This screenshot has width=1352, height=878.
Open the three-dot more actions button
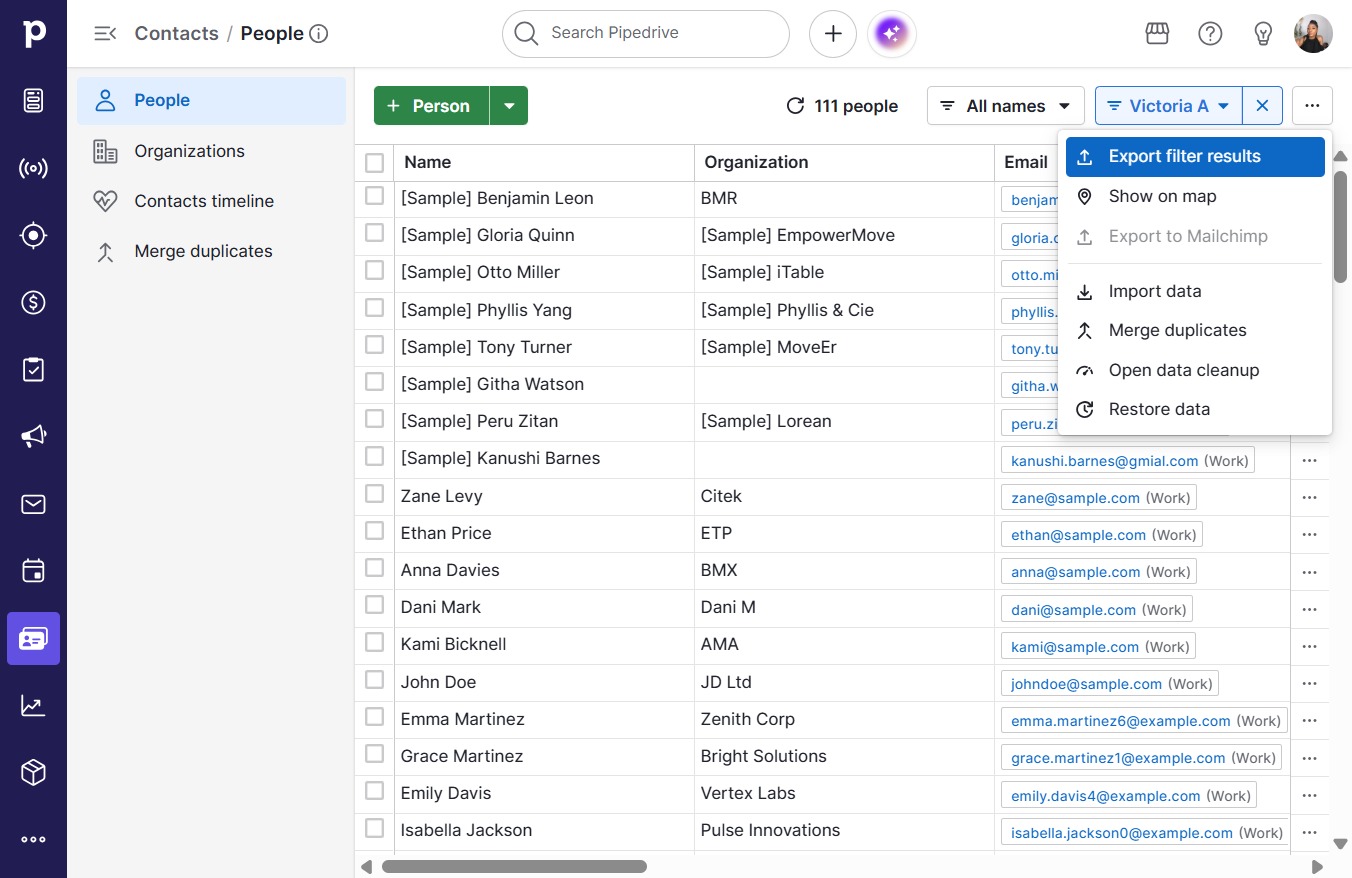[x=1312, y=106]
